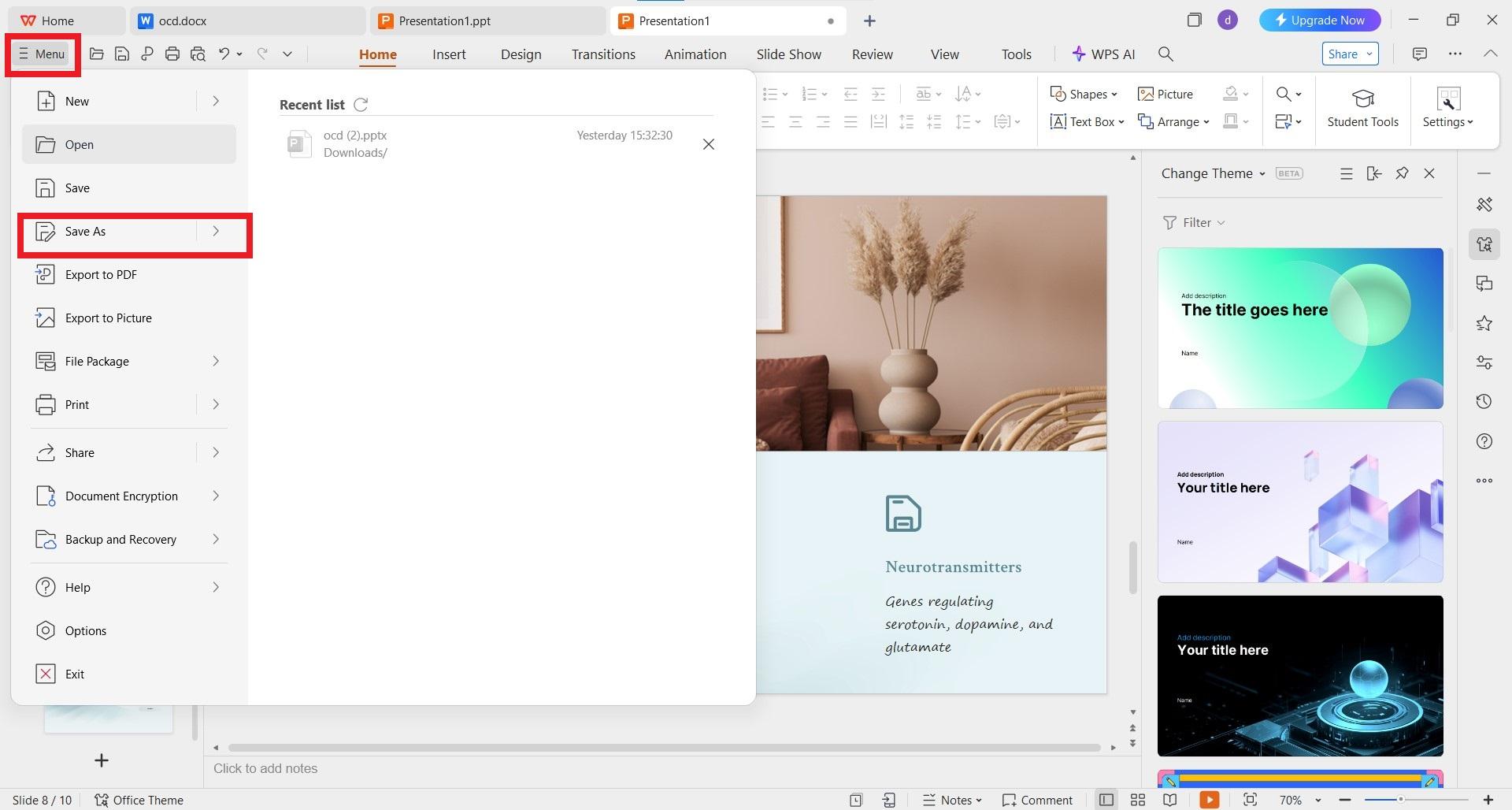Click Comment in the status bar

pyautogui.click(x=1037, y=800)
